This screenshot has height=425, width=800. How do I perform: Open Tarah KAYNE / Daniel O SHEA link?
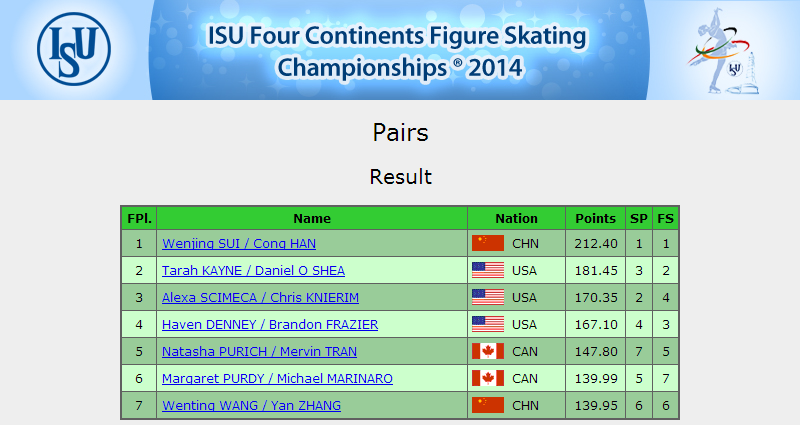(x=253, y=271)
